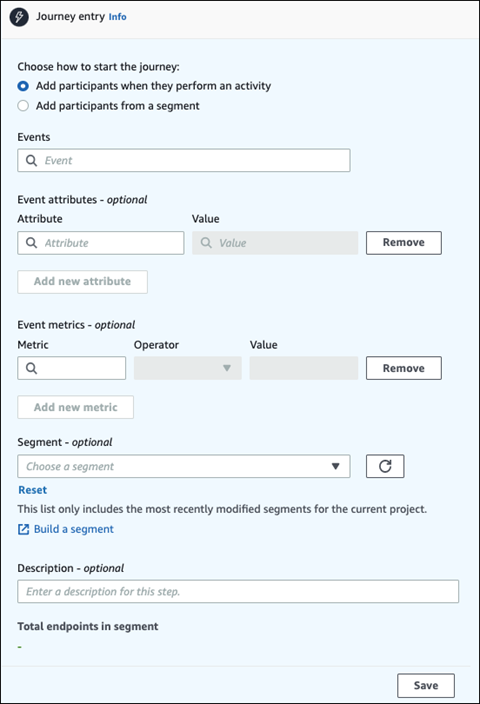
Task: Click the magnifier icon in Attribute field
Action: point(31,243)
